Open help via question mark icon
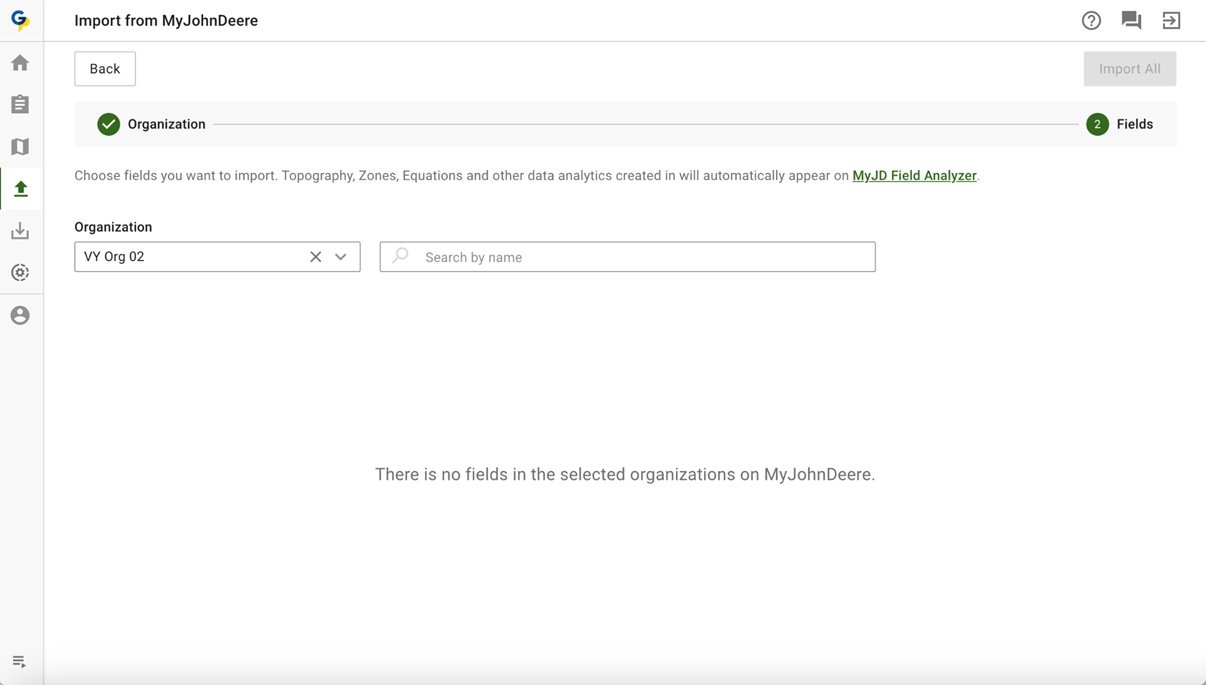The width and height of the screenshot is (1206, 685). (x=1091, y=20)
